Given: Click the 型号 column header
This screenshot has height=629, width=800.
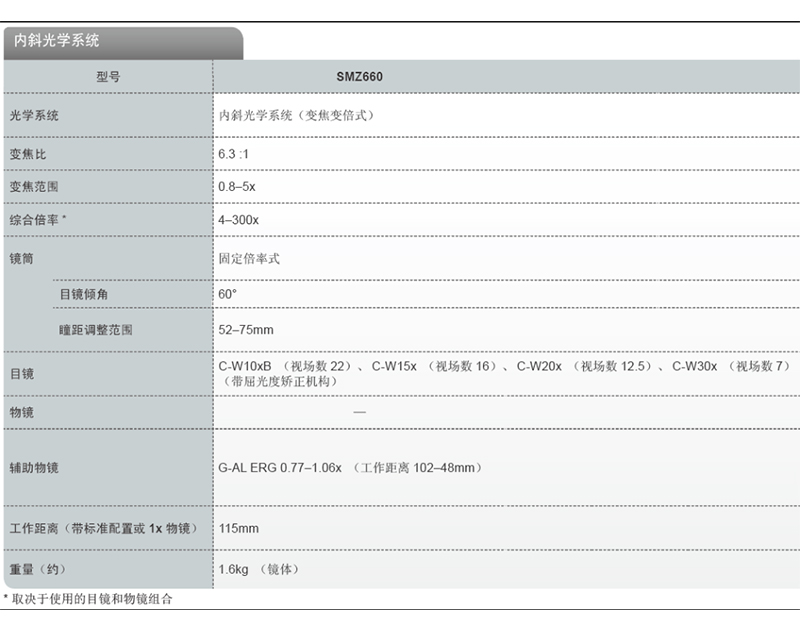Looking at the screenshot, I should coord(108,77).
